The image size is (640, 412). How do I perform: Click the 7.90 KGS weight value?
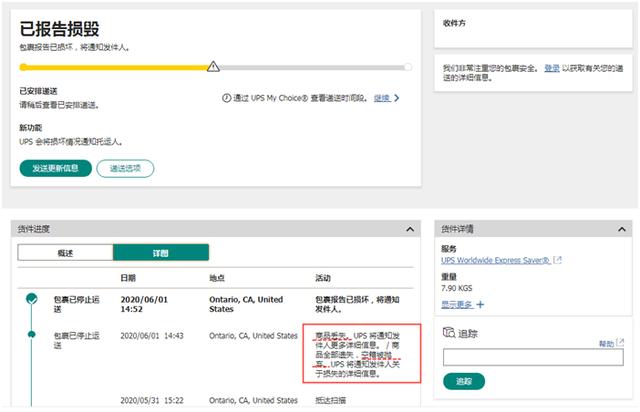click(457, 288)
